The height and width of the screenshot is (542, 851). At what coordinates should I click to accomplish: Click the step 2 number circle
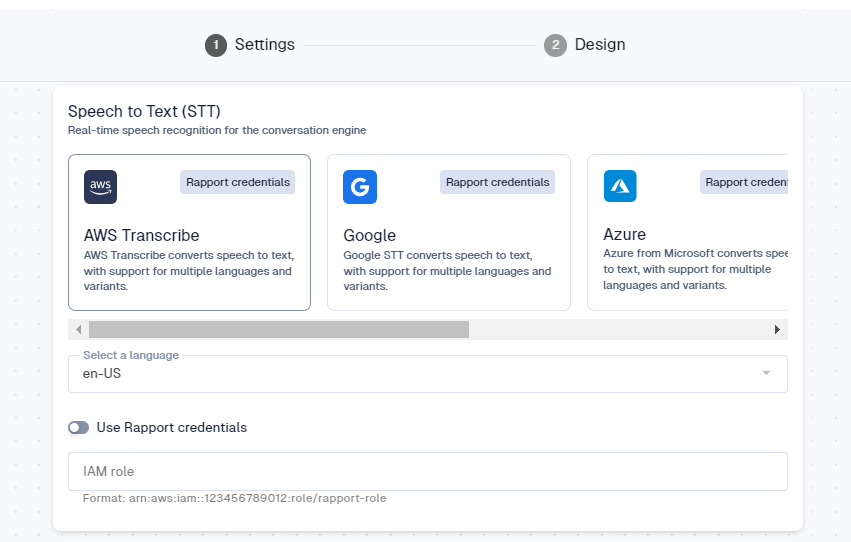coord(555,45)
